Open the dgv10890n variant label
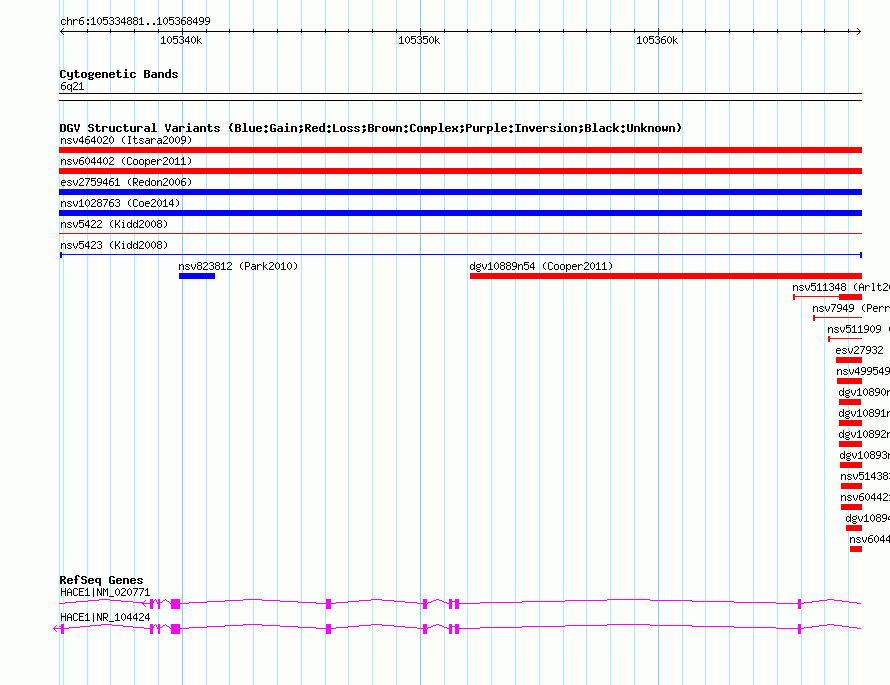 click(x=864, y=392)
